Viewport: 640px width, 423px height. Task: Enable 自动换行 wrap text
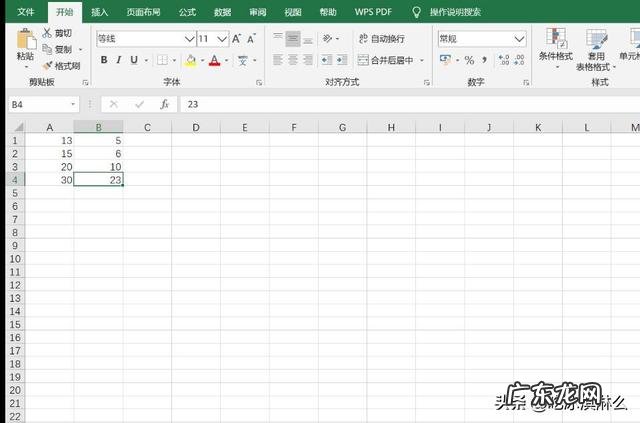(382, 39)
